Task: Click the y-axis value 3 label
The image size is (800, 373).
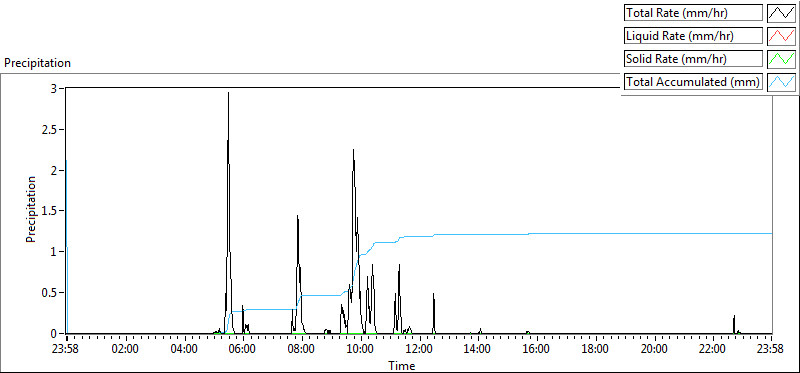Action: point(54,89)
